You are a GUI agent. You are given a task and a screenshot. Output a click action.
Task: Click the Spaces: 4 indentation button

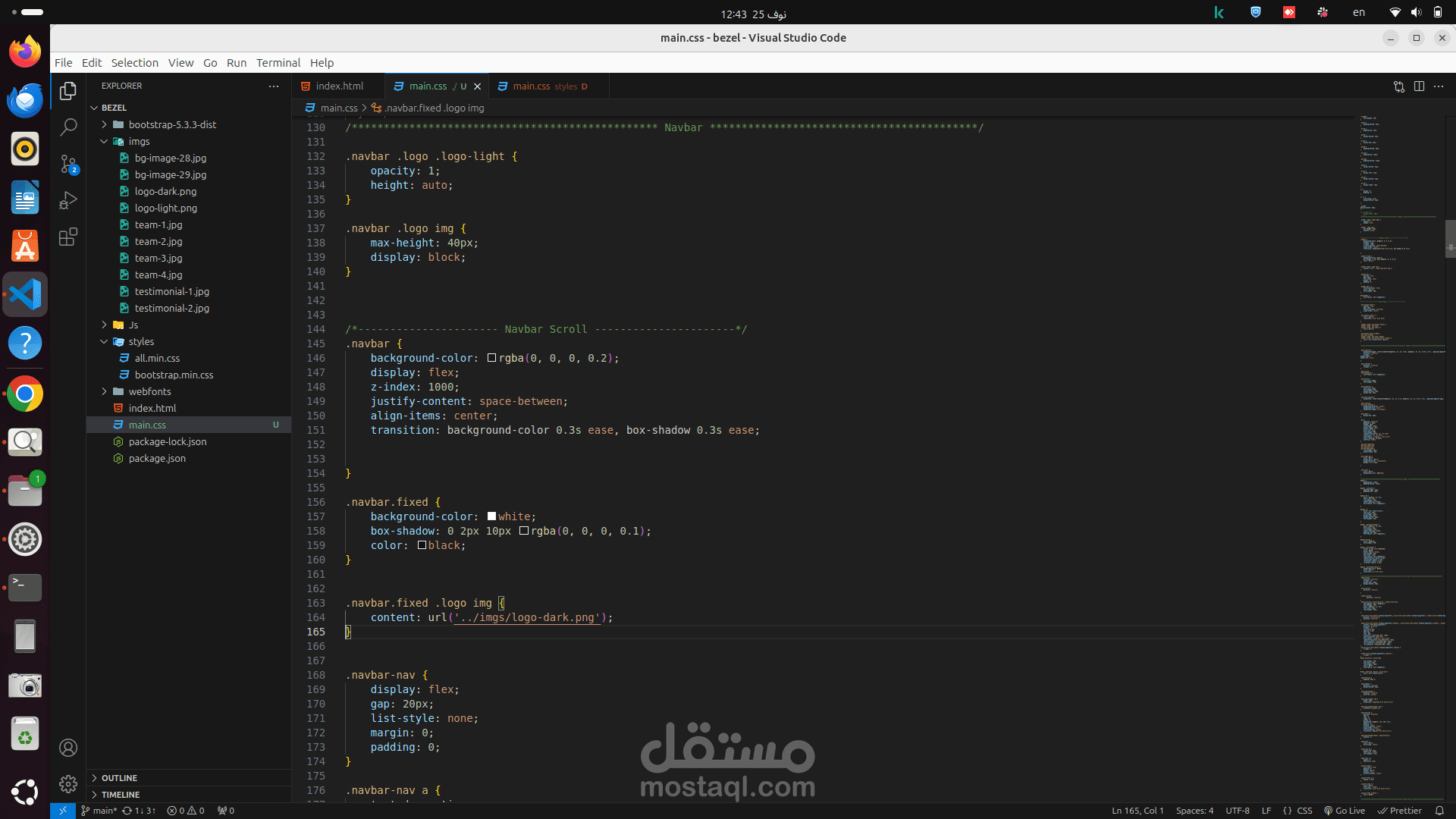(1194, 811)
